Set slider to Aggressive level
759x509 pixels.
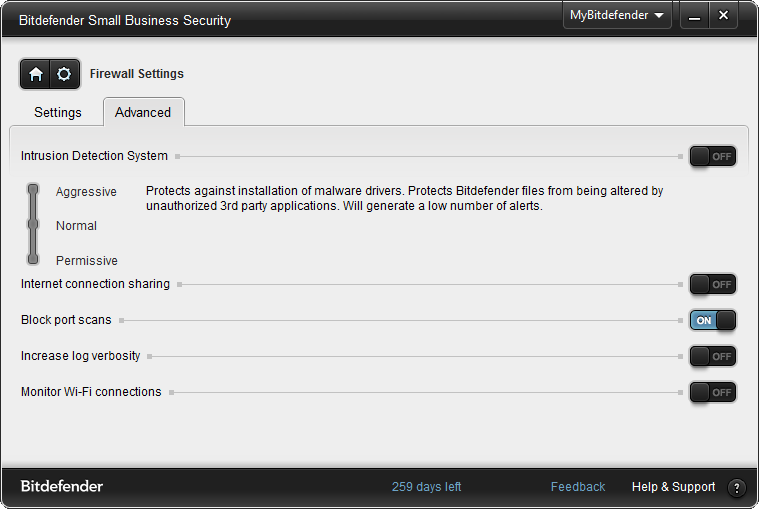tap(33, 189)
